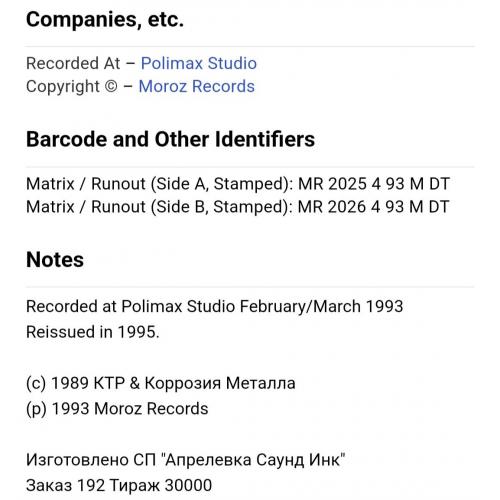Click the Side B matrix runout line
The image size is (500, 500).
(238, 207)
